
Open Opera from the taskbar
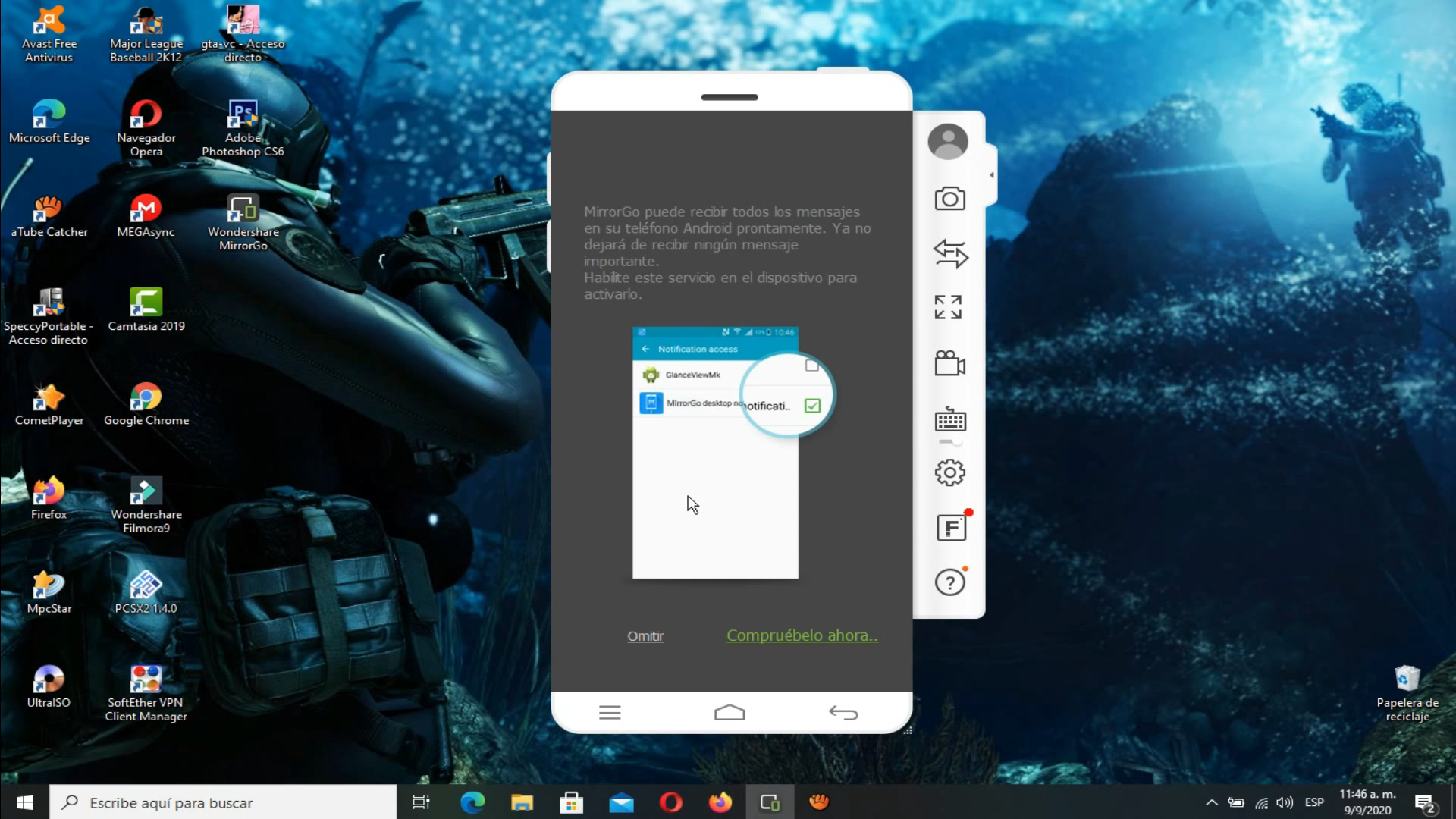click(x=670, y=802)
